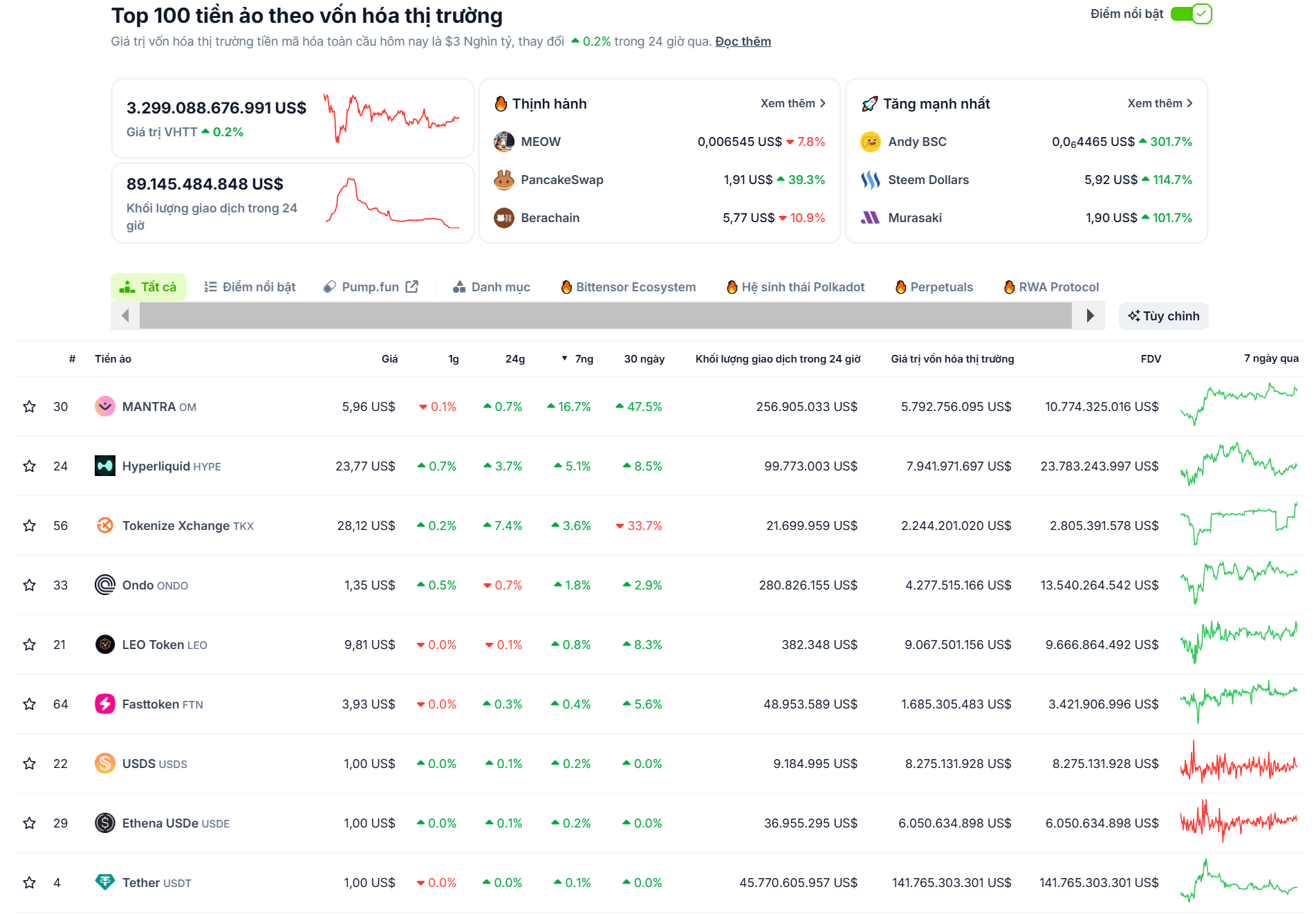Sort by Giá trị vốn hóa thị trường
Screen dimensions: 1316x914
click(x=952, y=358)
